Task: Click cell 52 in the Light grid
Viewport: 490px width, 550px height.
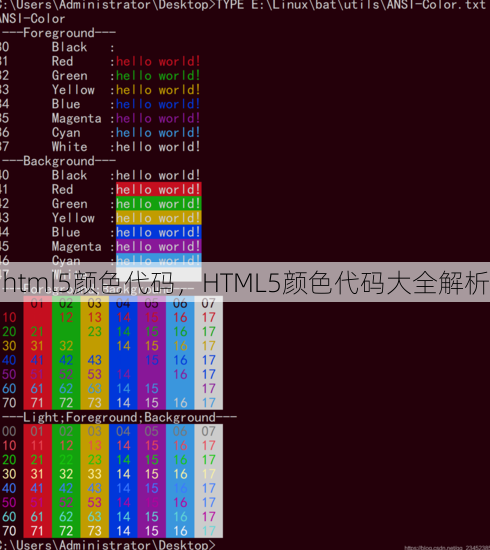Action: tap(66, 503)
